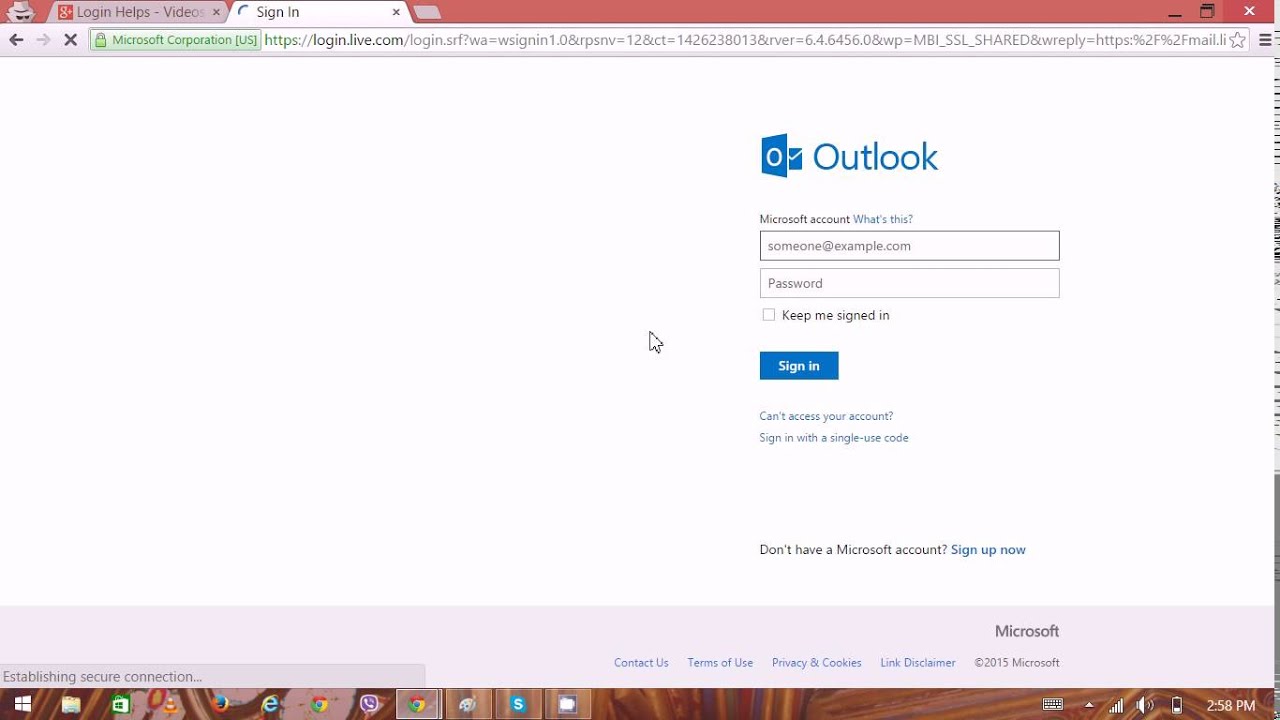
Task: Bookmark this page with the star icon
Action: tap(1238, 40)
